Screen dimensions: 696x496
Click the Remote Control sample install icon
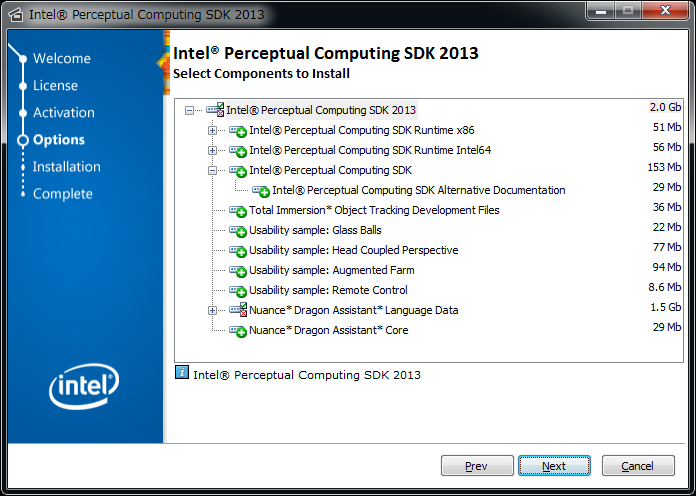(238, 291)
